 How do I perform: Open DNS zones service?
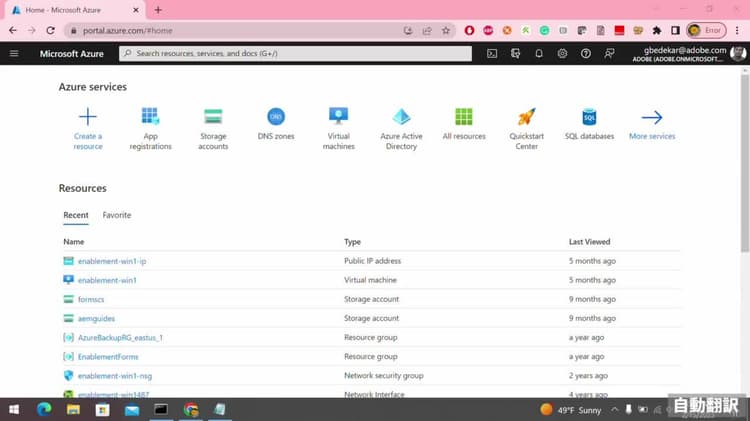[276, 124]
